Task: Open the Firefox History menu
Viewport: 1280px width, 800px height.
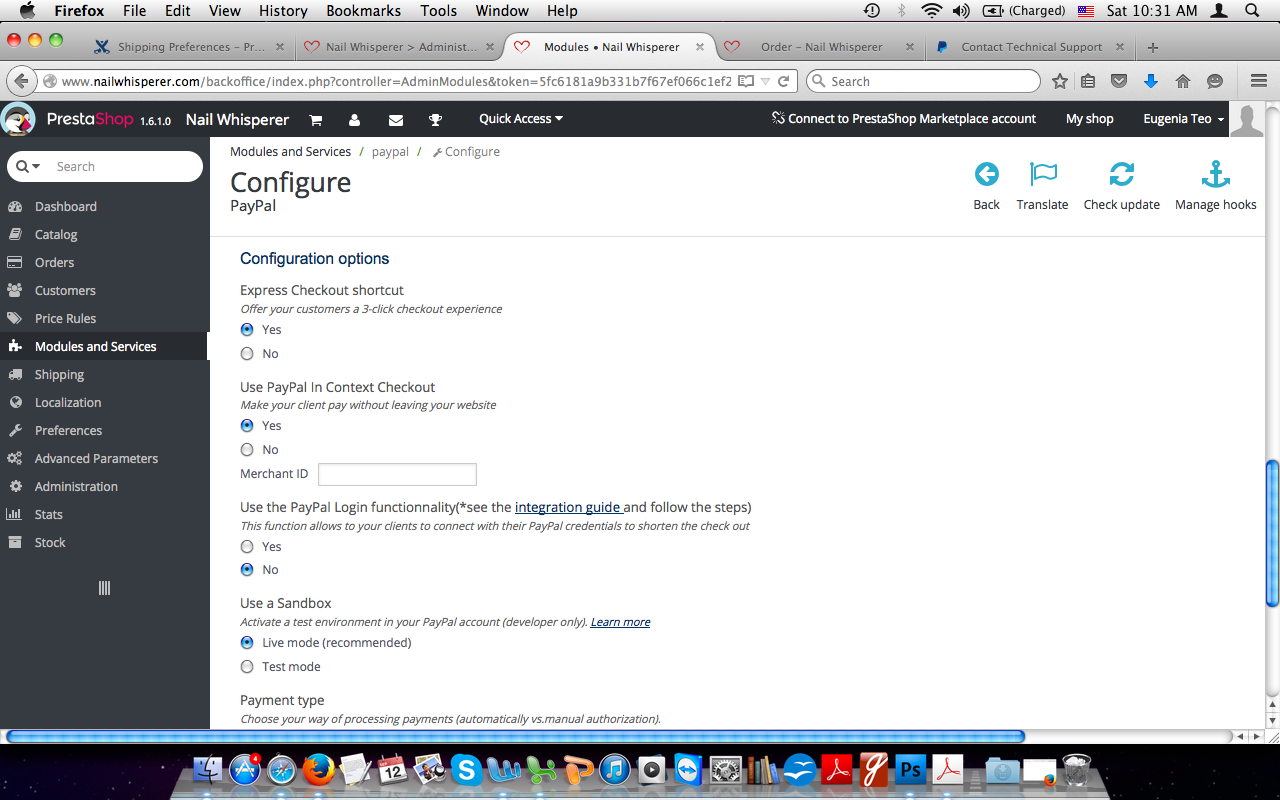Action: [x=283, y=11]
